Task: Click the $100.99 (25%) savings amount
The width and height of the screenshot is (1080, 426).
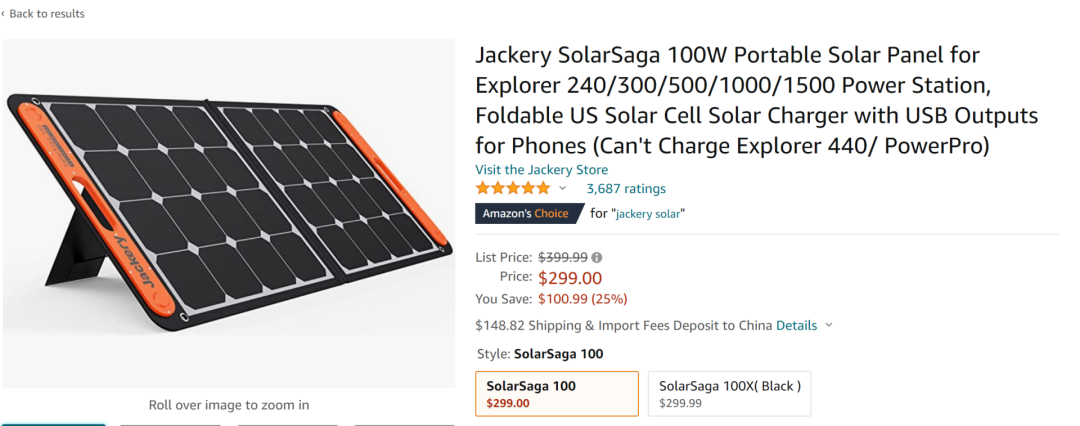Action: 583,298
